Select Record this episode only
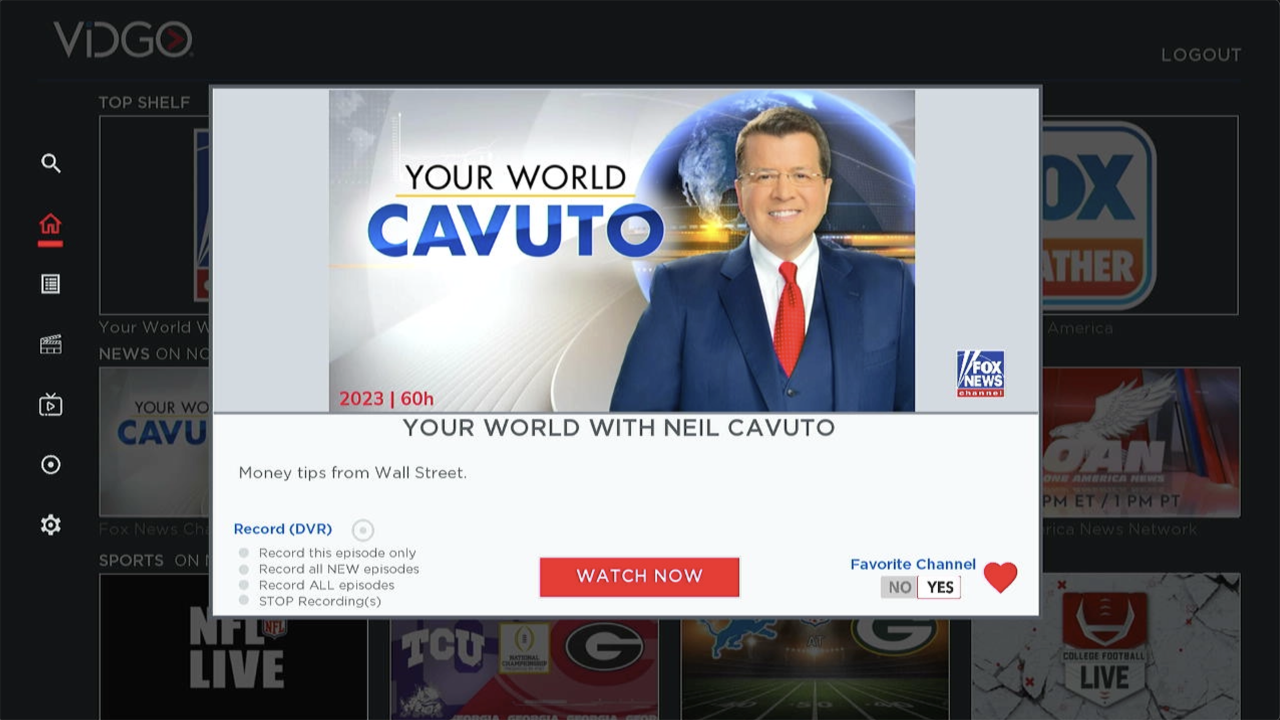The image size is (1280, 720). coord(327,553)
